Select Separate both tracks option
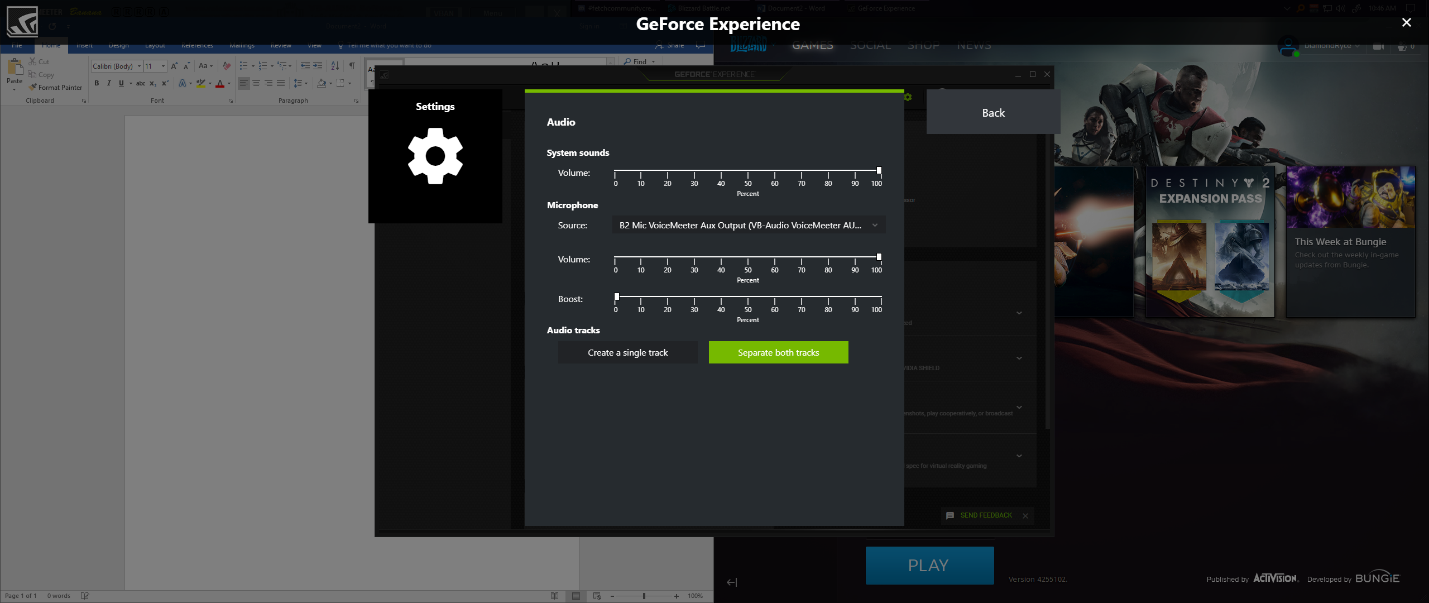The width and height of the screenshot is (1429, 603). 778,352
